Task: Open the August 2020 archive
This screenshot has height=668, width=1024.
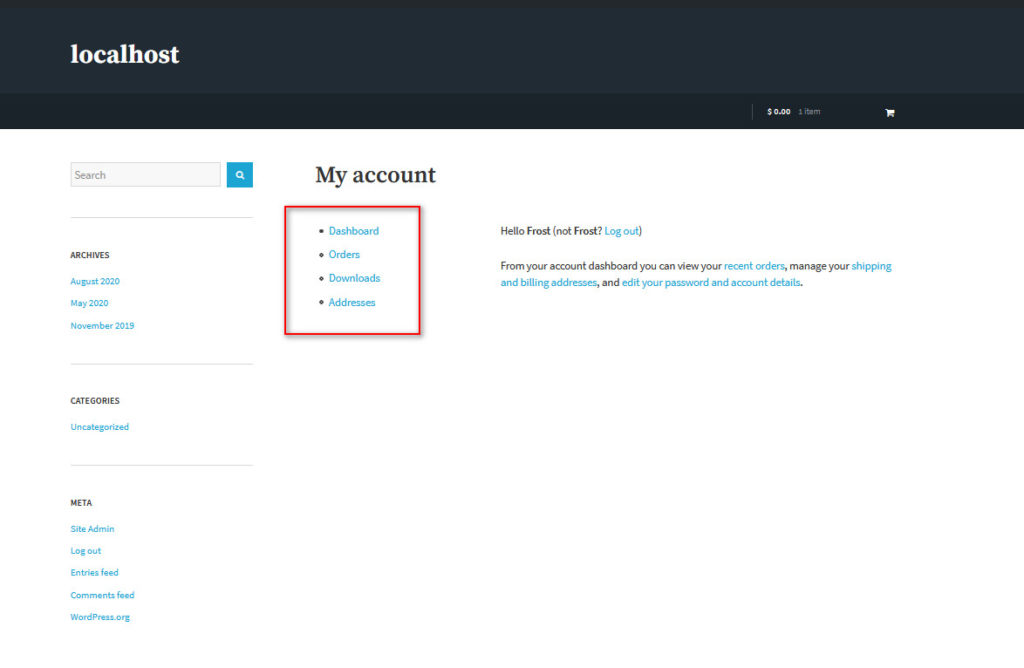Action: pos(95,281)
